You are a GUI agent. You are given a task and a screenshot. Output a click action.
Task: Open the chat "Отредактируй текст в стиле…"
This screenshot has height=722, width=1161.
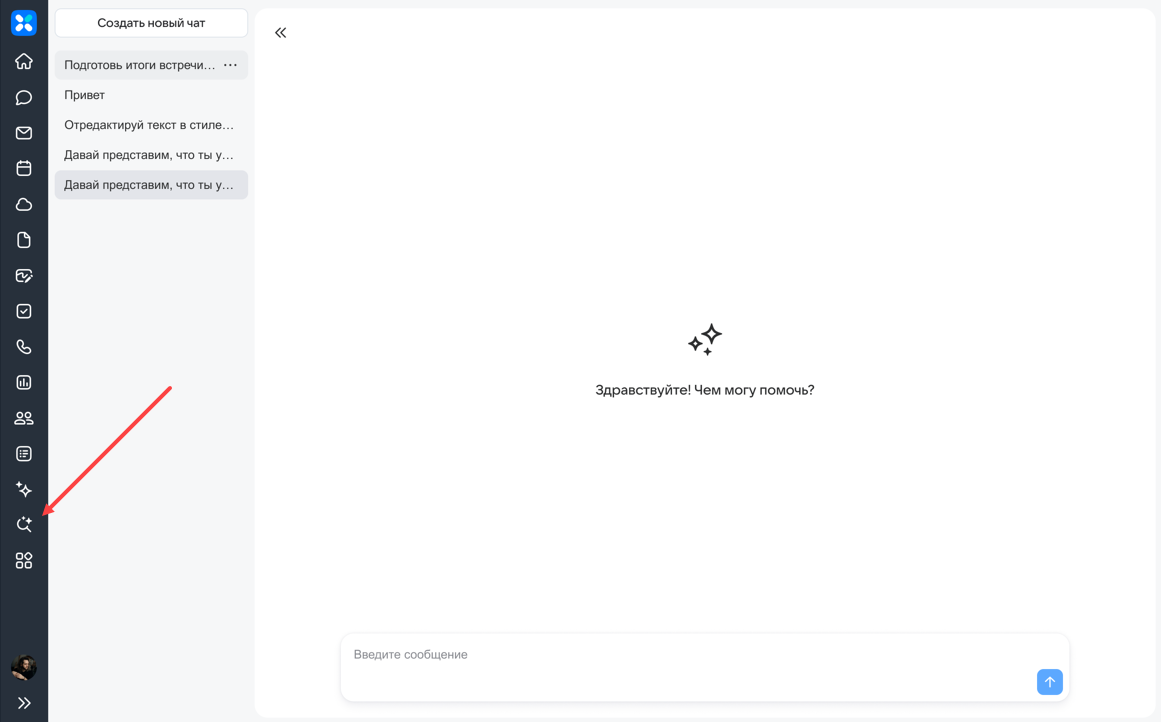(151, 125)
